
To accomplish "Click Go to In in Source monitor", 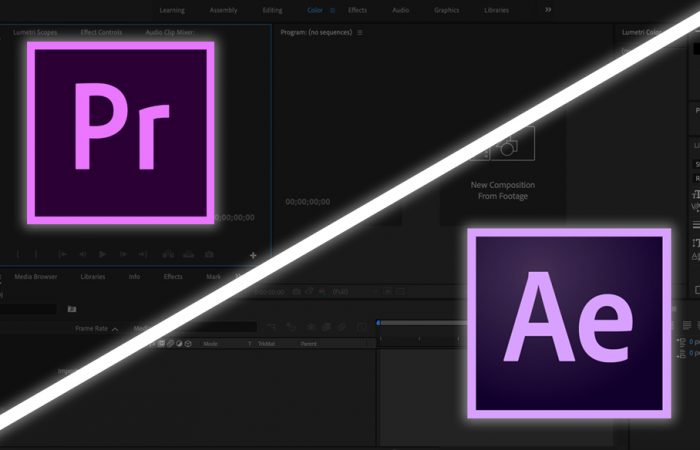I will tap(62, 254).
